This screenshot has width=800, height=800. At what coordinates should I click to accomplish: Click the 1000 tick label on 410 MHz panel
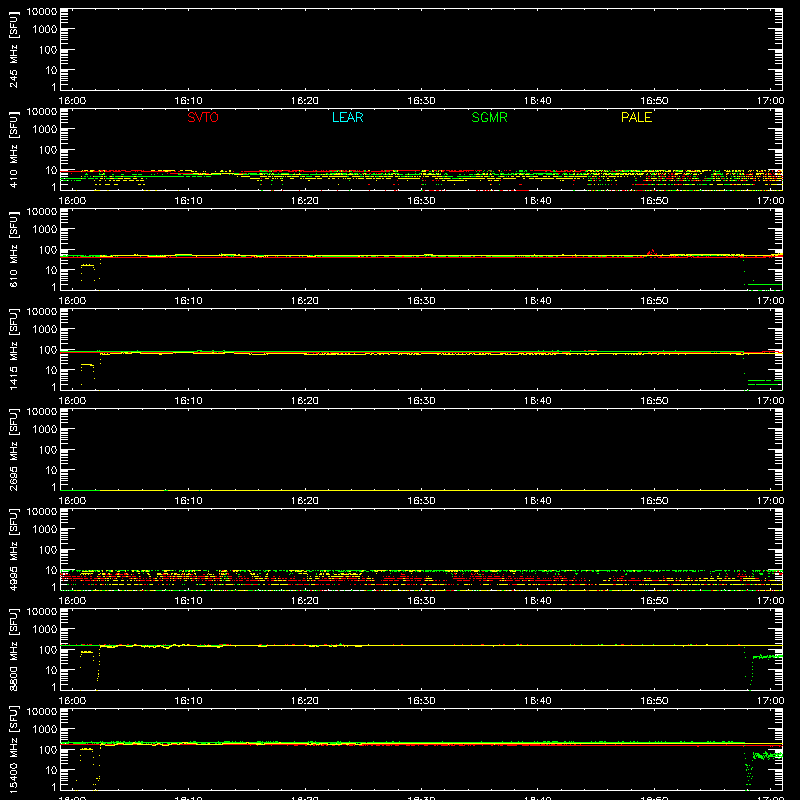coord(45,130)
